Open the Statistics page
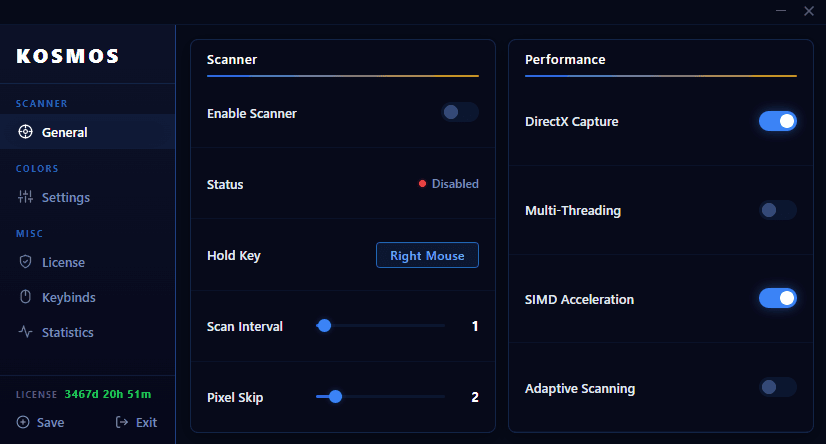The image size is (826, 444). 67,332
